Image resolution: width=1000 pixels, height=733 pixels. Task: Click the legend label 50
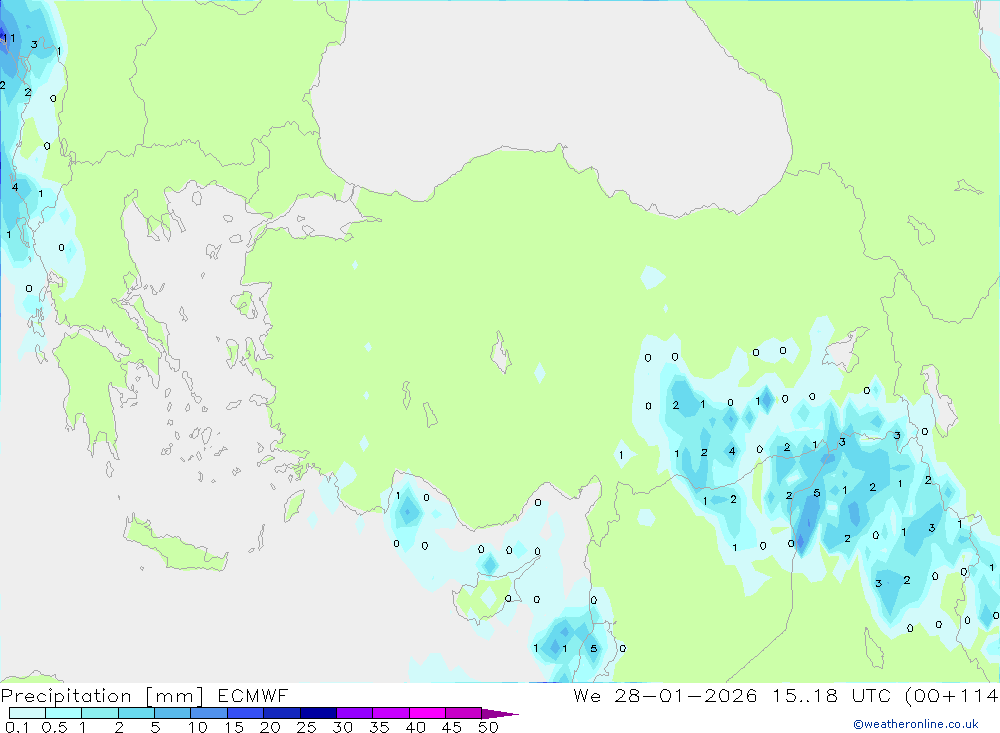(x=489, y=727)
